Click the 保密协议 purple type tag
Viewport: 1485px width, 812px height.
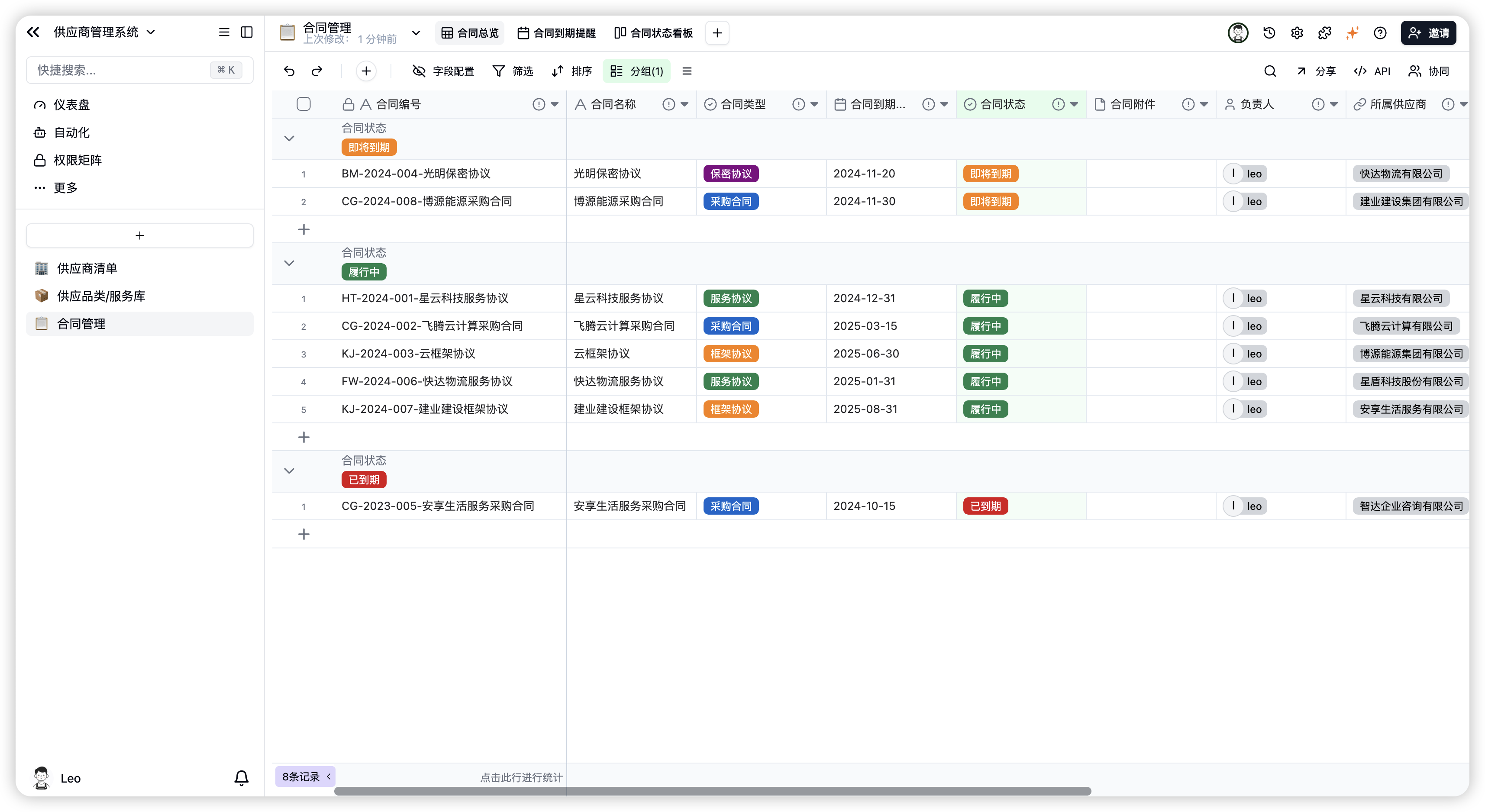click(x=730, y=174)
